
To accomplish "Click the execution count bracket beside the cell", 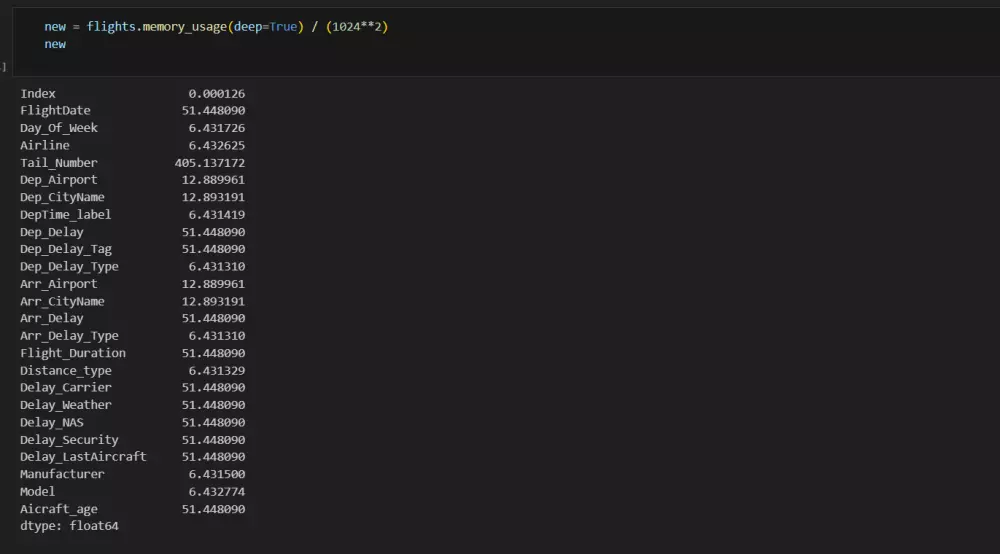I will click(4, 67).
